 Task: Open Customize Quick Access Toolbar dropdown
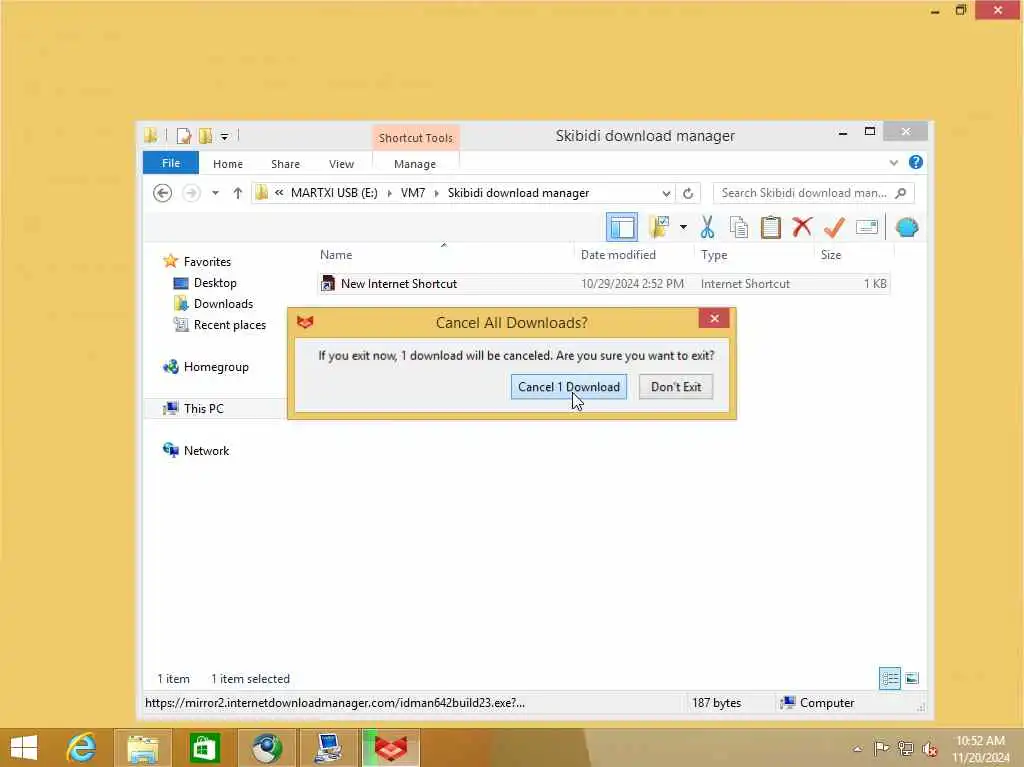(224, 137)
